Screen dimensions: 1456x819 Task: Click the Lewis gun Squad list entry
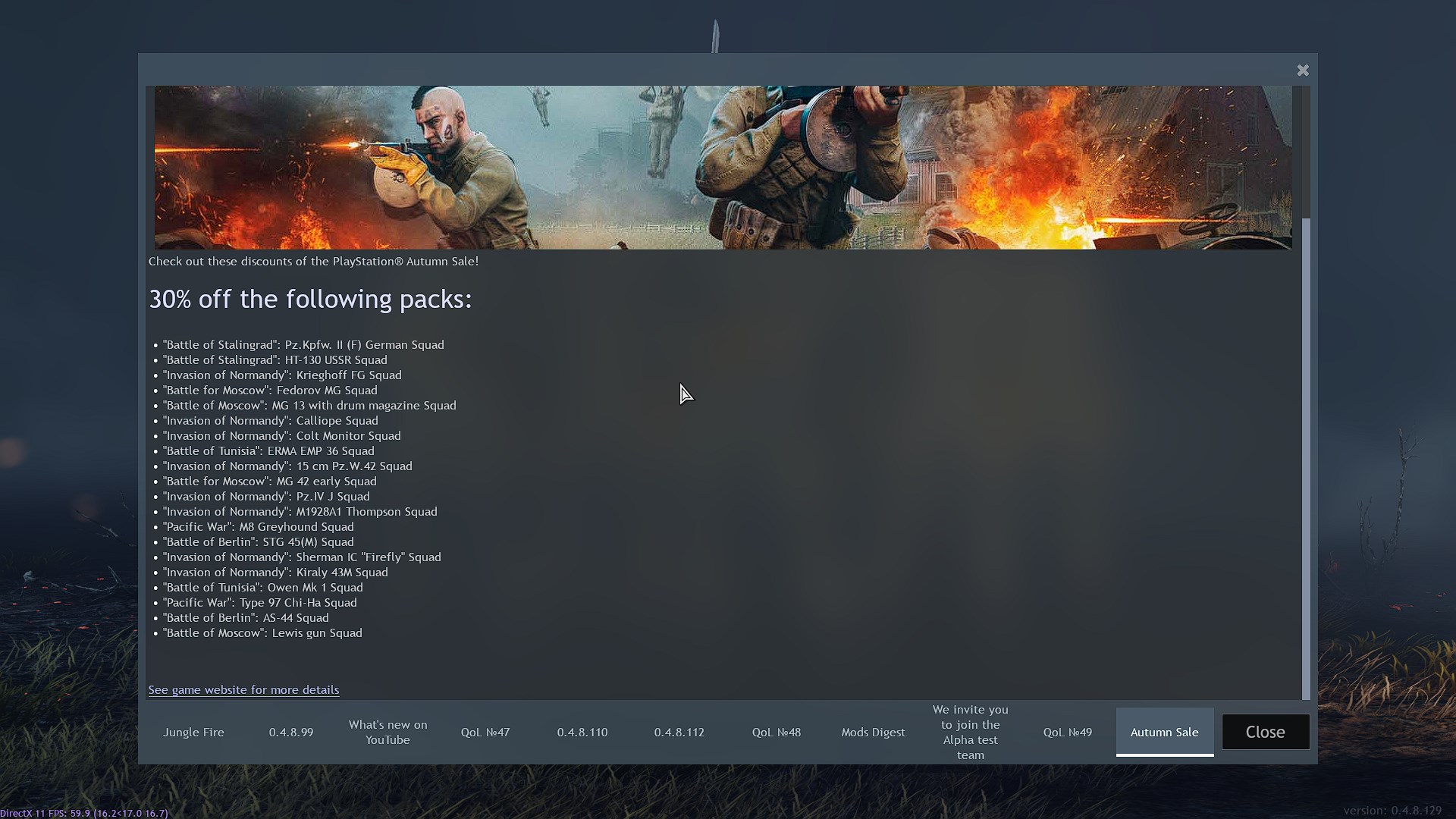coord(262,632)
